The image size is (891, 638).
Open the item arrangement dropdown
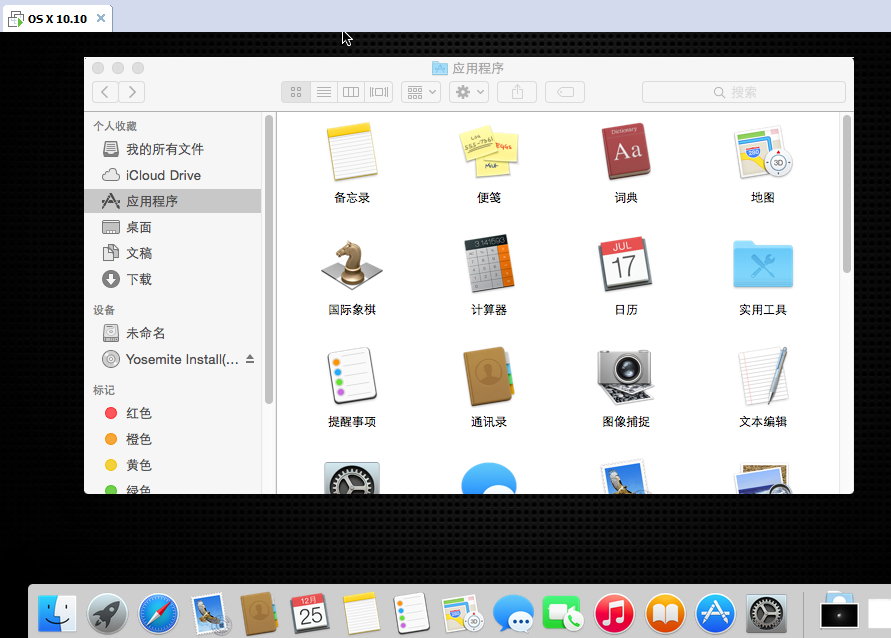pyautogui.click(x=421, y=92)
